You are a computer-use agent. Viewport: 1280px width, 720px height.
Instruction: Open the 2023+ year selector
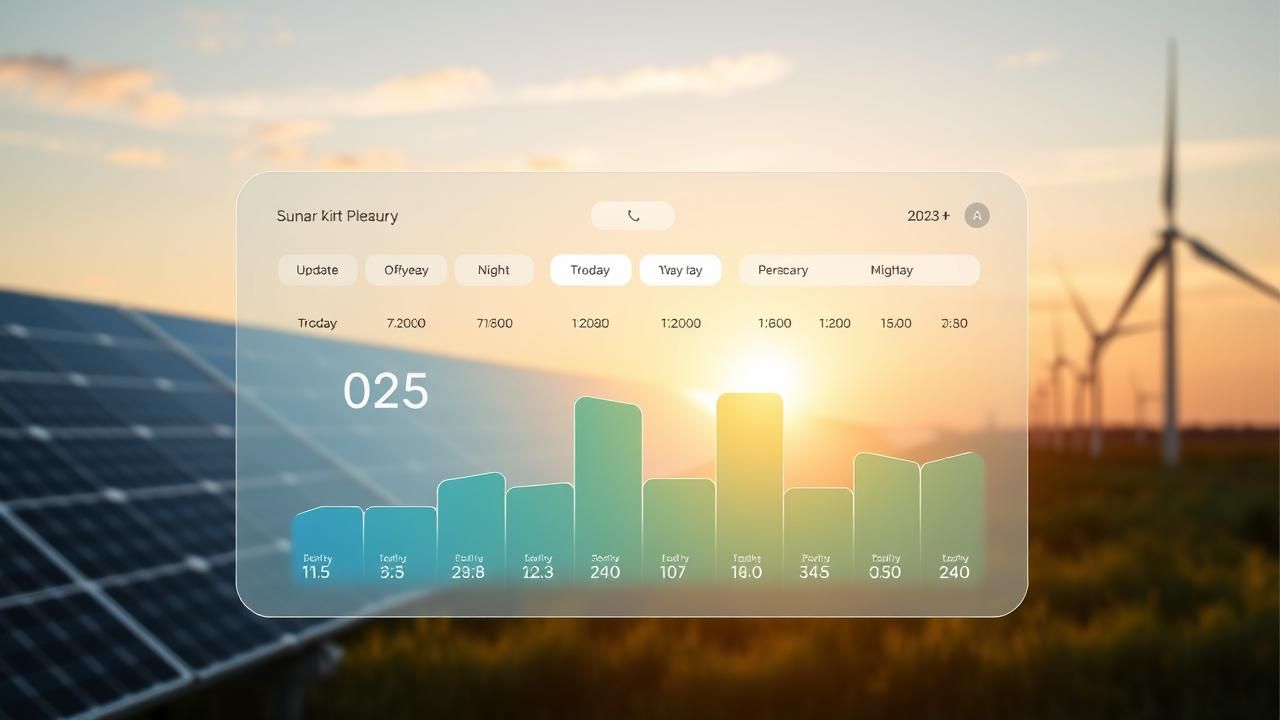pos(928,216)
